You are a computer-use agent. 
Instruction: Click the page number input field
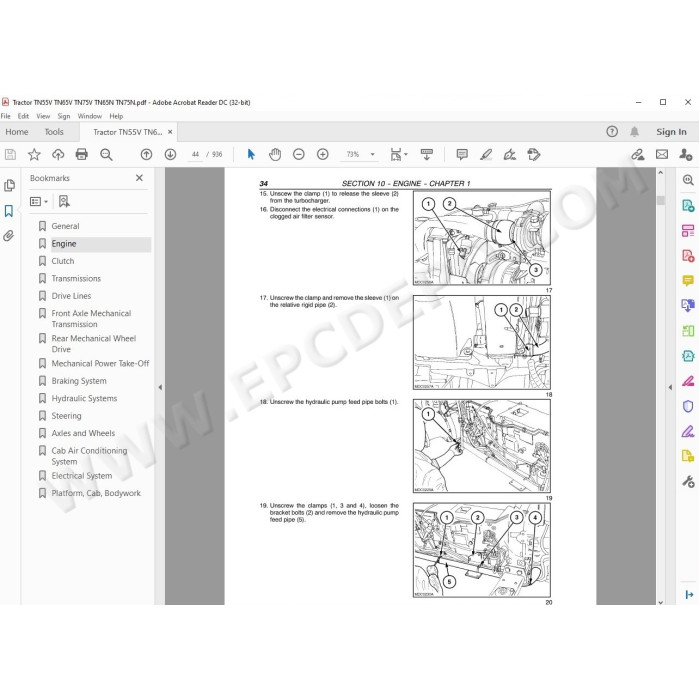[195, 154]
